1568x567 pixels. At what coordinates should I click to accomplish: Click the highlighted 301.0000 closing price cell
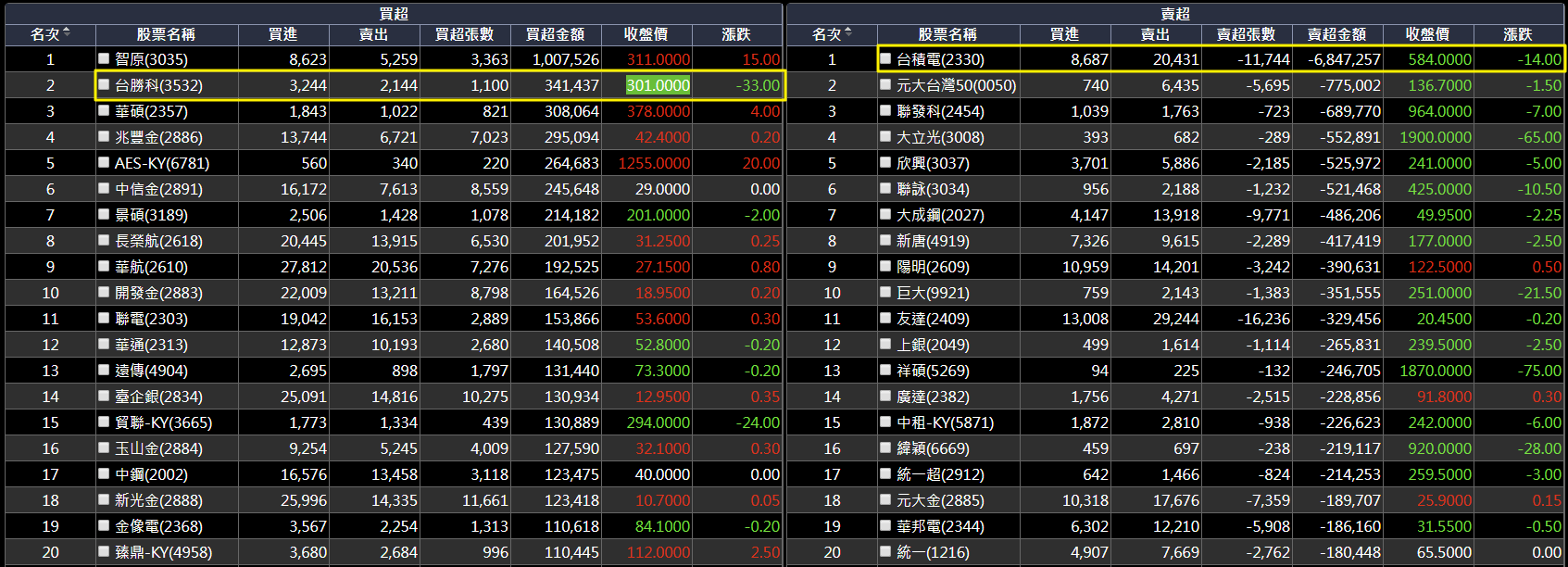click(x=658, y=85)
